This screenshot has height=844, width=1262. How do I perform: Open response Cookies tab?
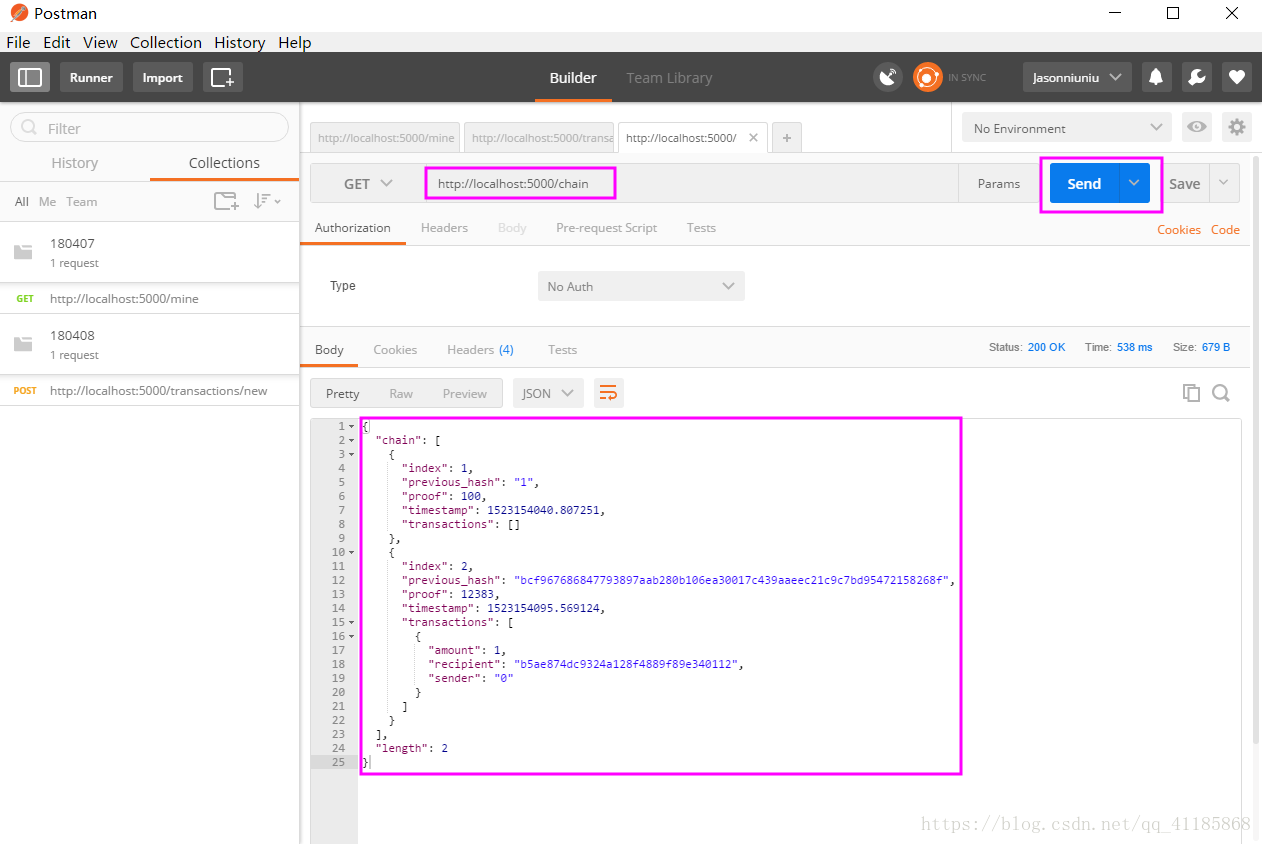point(395,349)
